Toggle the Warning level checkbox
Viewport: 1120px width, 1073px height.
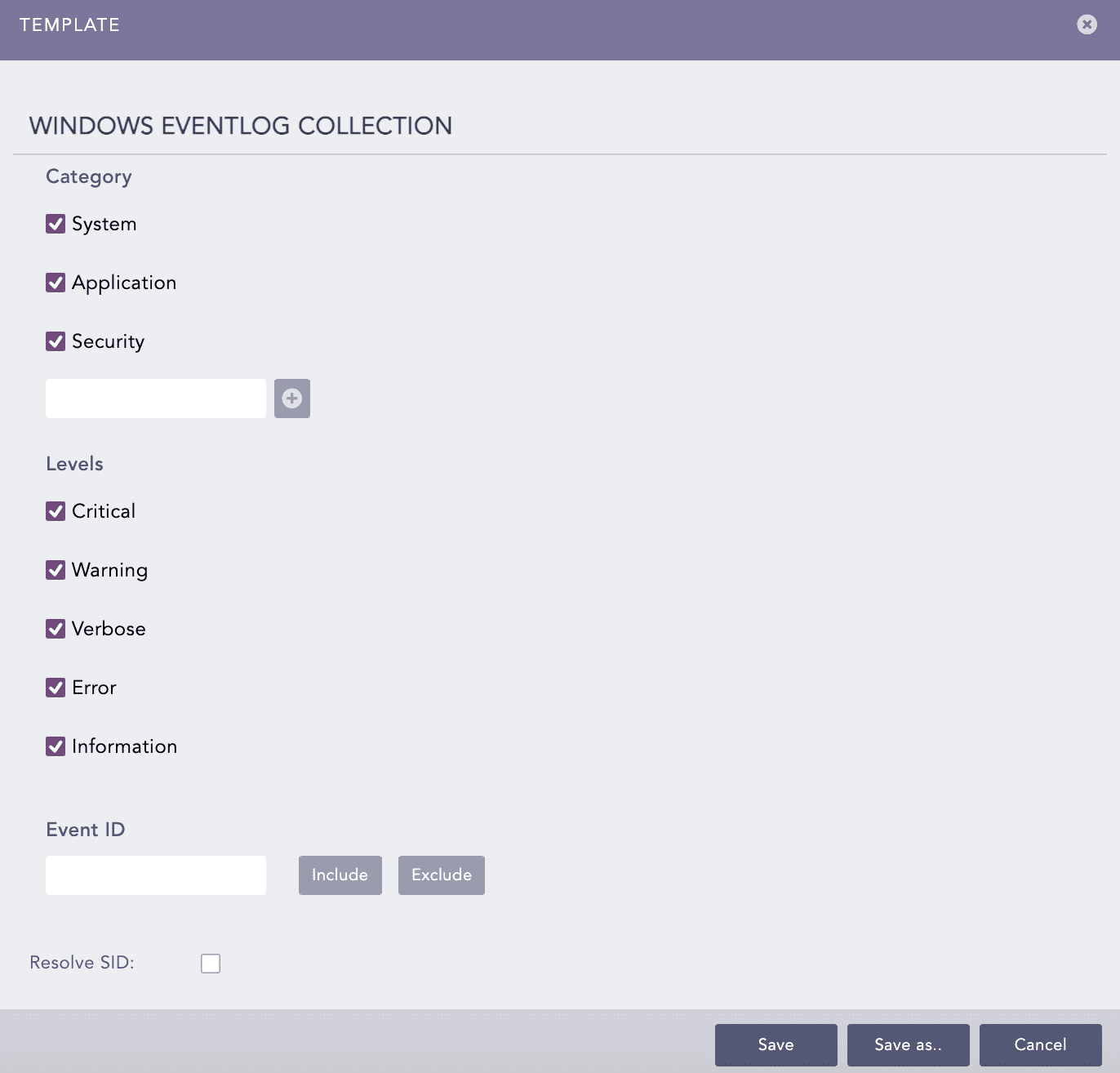(x=56, y=570)
